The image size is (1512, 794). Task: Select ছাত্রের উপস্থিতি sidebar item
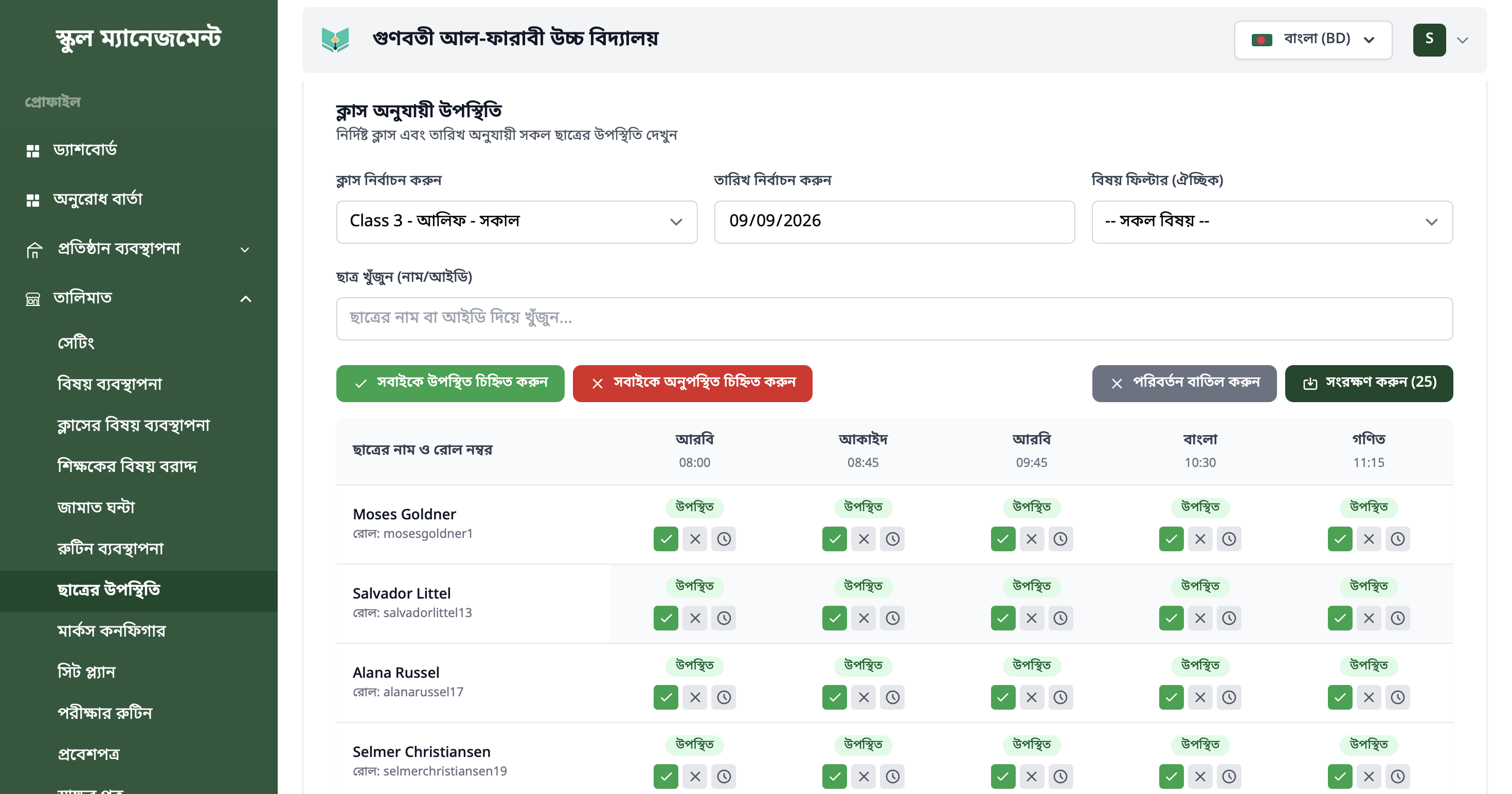pyautogui.click(x=138, y=590)
